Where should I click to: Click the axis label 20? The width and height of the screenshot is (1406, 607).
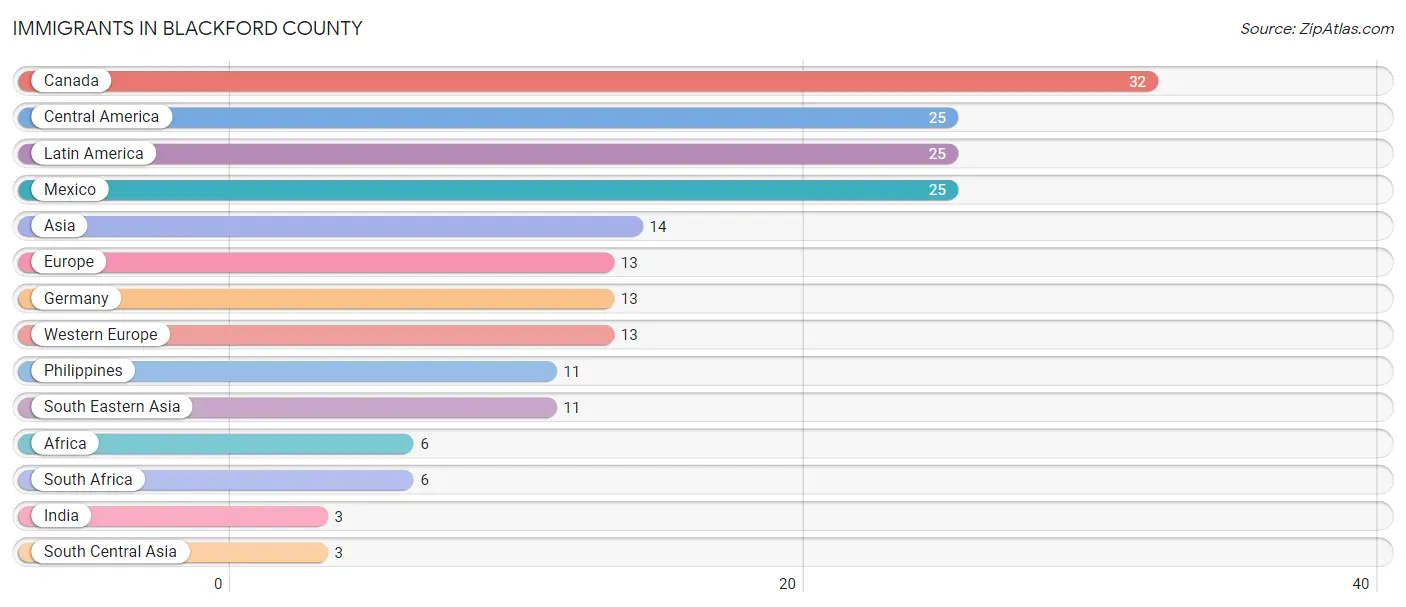click(788, 584)
